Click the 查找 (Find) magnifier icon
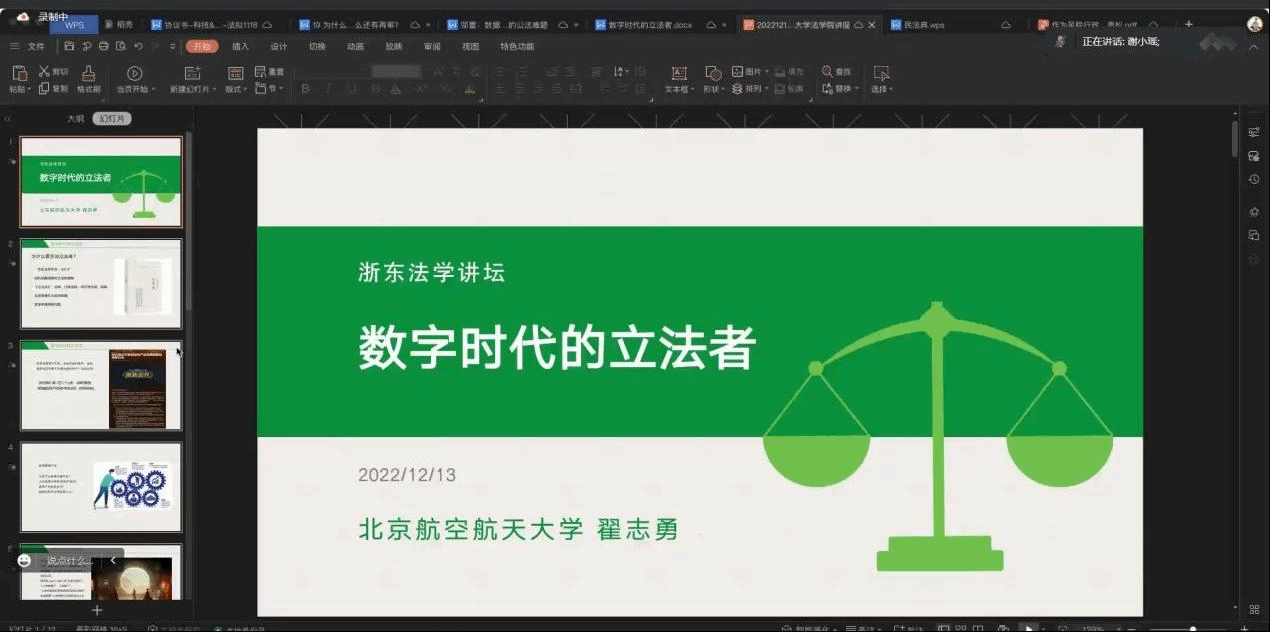This screenshot has width=1270, height=632. tap(828, 72)
